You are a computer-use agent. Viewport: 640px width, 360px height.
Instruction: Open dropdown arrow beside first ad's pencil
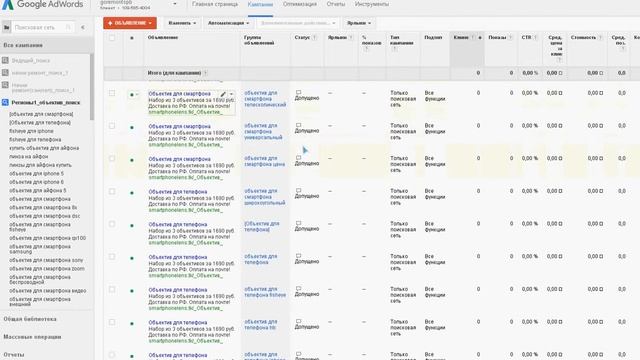coord(231,94)
